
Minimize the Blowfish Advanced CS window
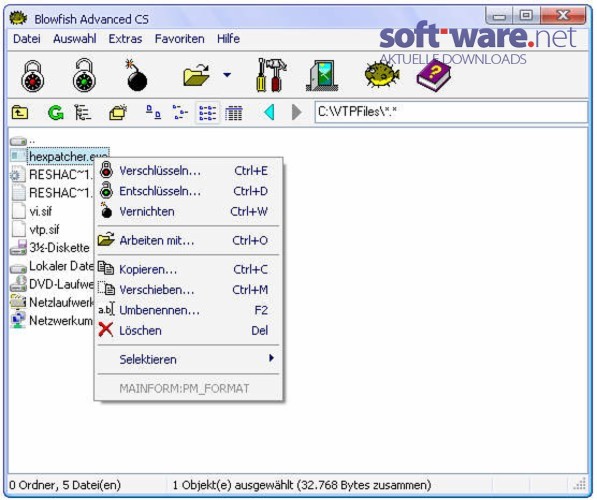pyautogui.click(x=499, y=16)
